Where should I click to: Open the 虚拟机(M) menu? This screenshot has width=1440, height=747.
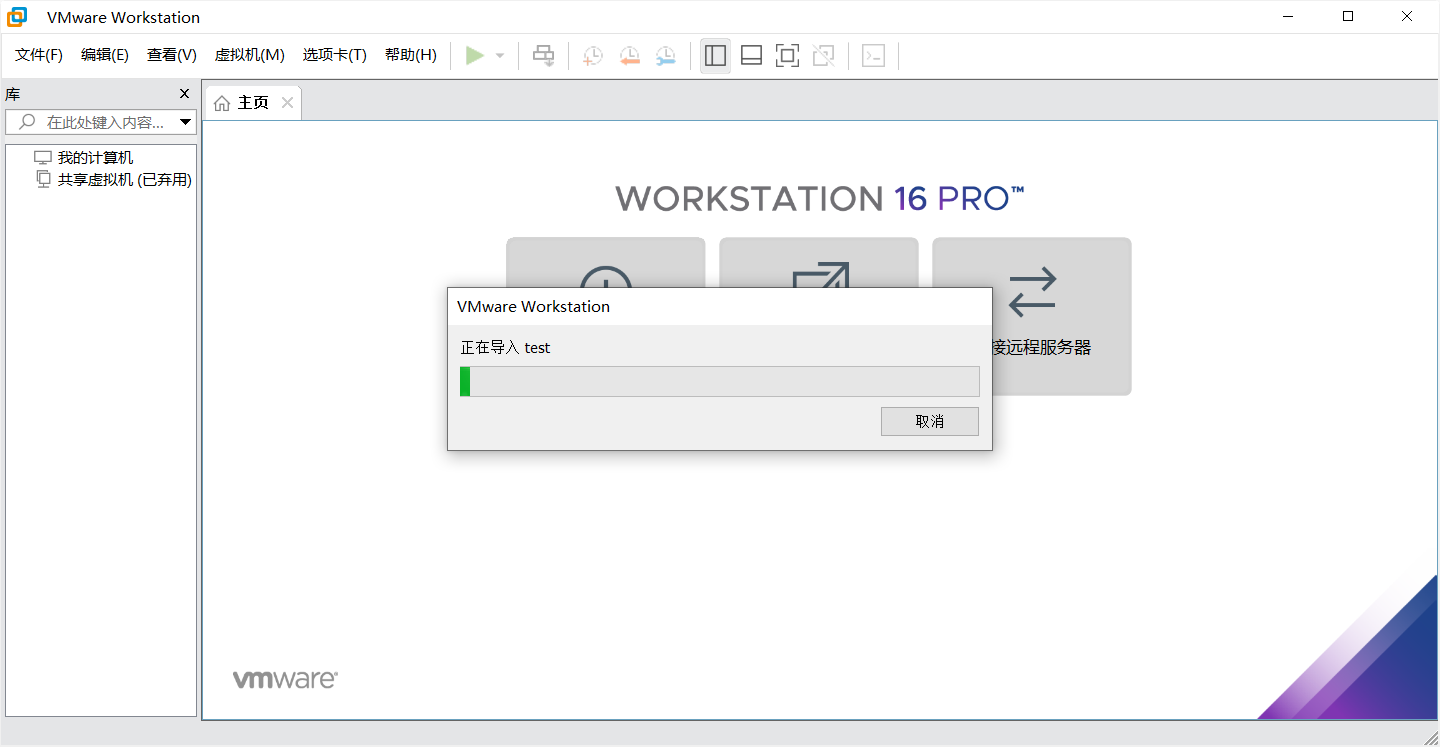[x=250, y=55]
